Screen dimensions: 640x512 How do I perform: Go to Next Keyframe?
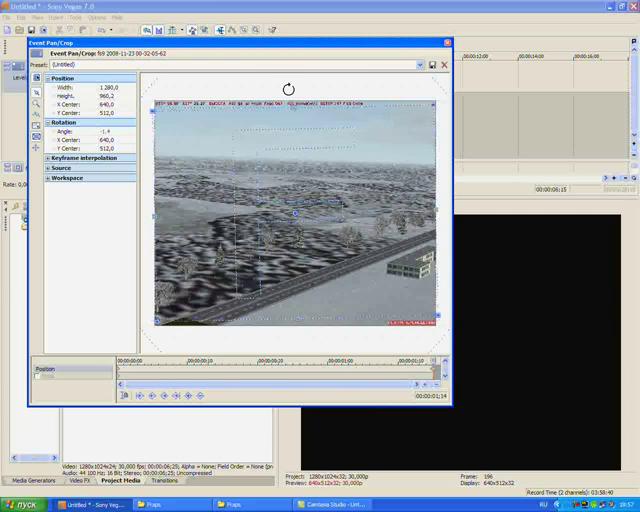(x=164, y=396)
